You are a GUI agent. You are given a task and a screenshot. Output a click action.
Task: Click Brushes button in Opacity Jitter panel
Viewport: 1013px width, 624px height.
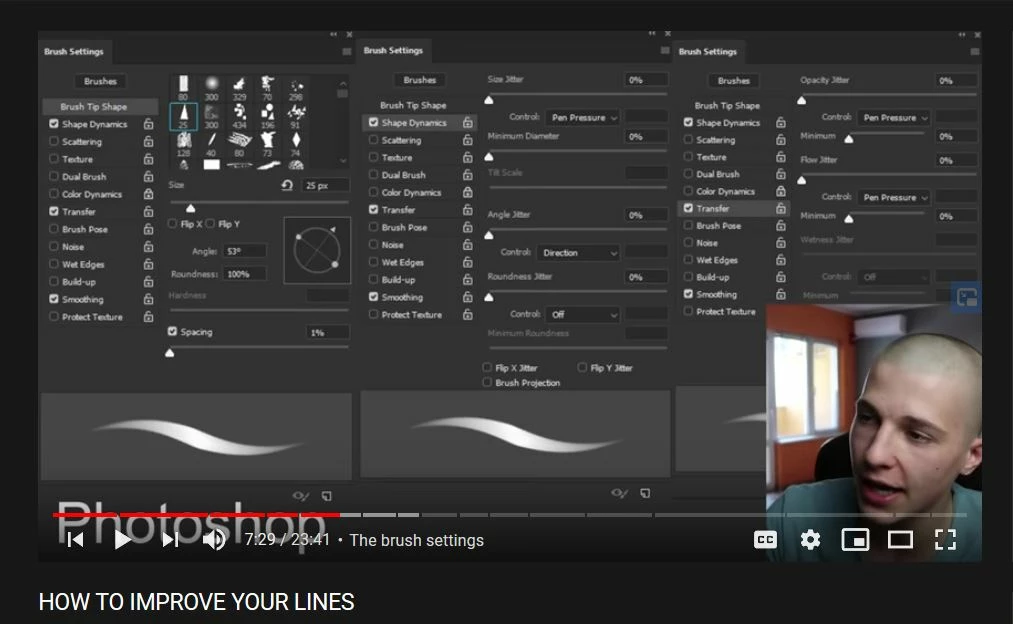pyautogui.click(x=734, y=81)
